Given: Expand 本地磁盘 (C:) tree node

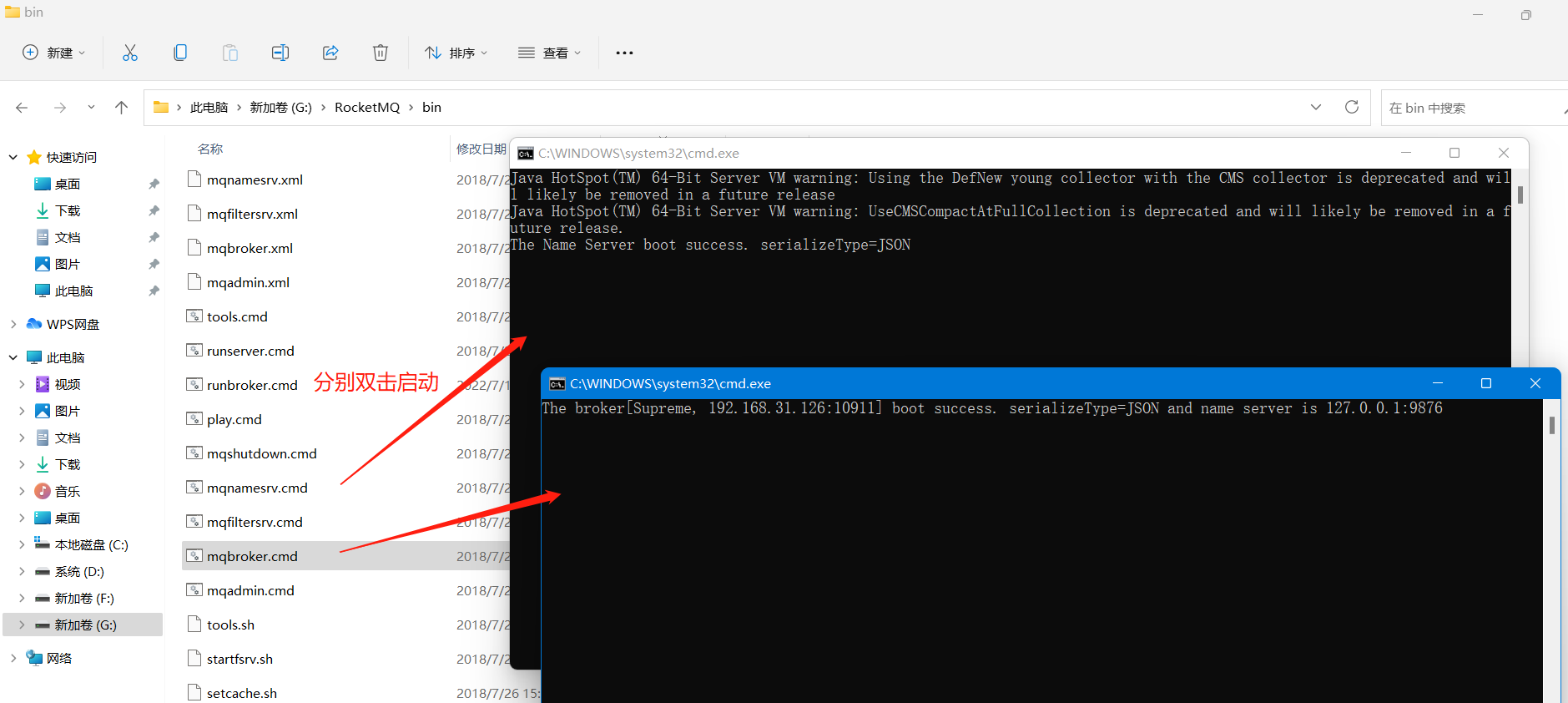Looking at the screenshot, I should click(x=22, y=544).
